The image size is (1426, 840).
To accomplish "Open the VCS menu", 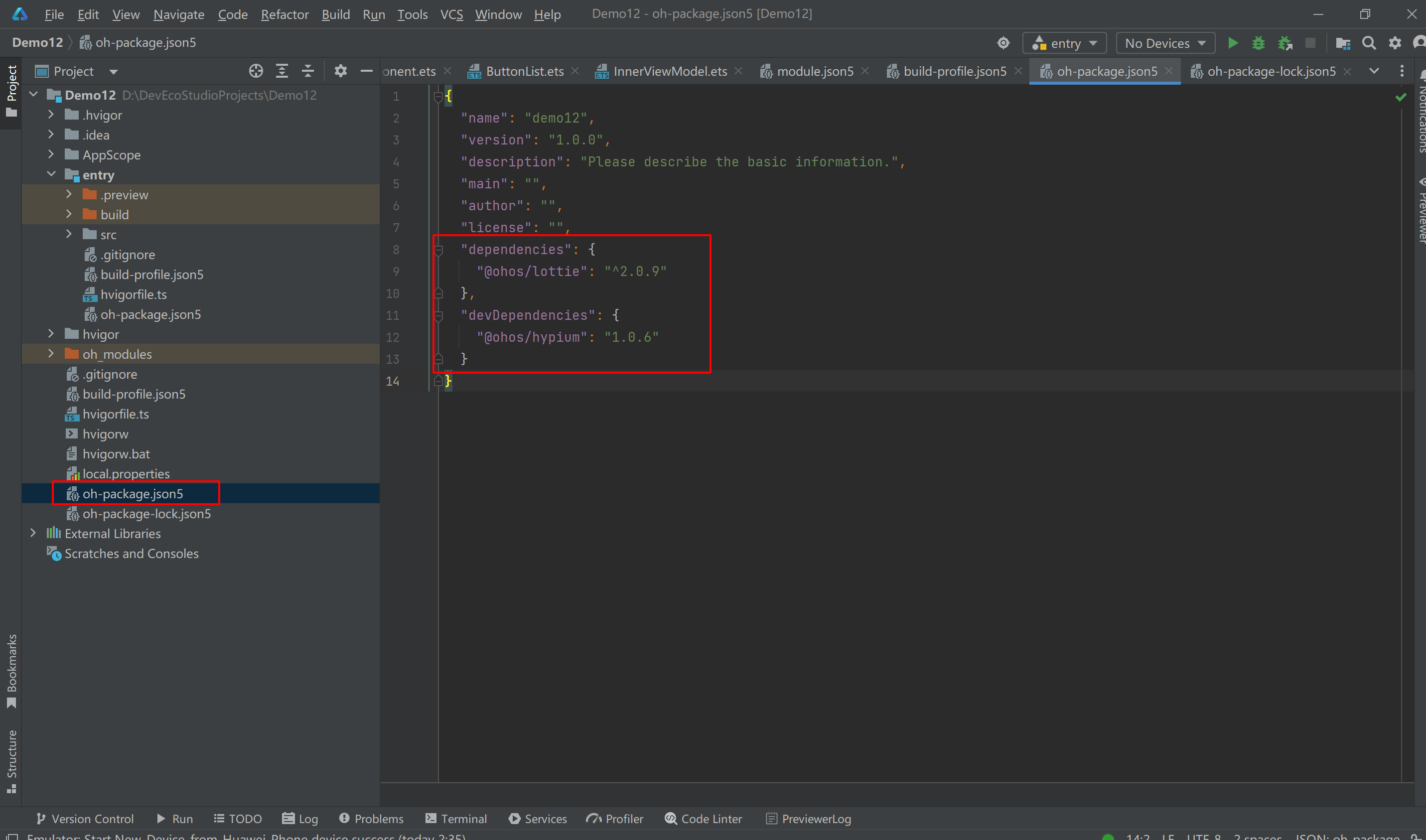I will 452,14.
